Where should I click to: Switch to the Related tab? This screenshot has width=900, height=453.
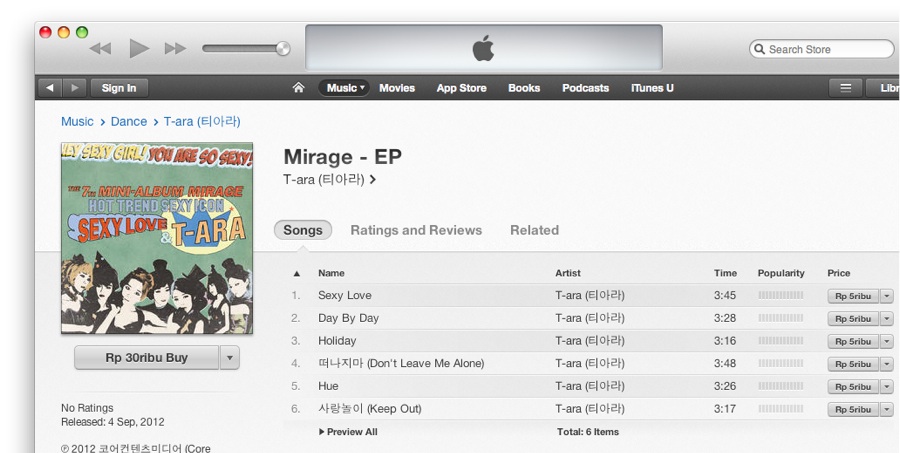534,230
